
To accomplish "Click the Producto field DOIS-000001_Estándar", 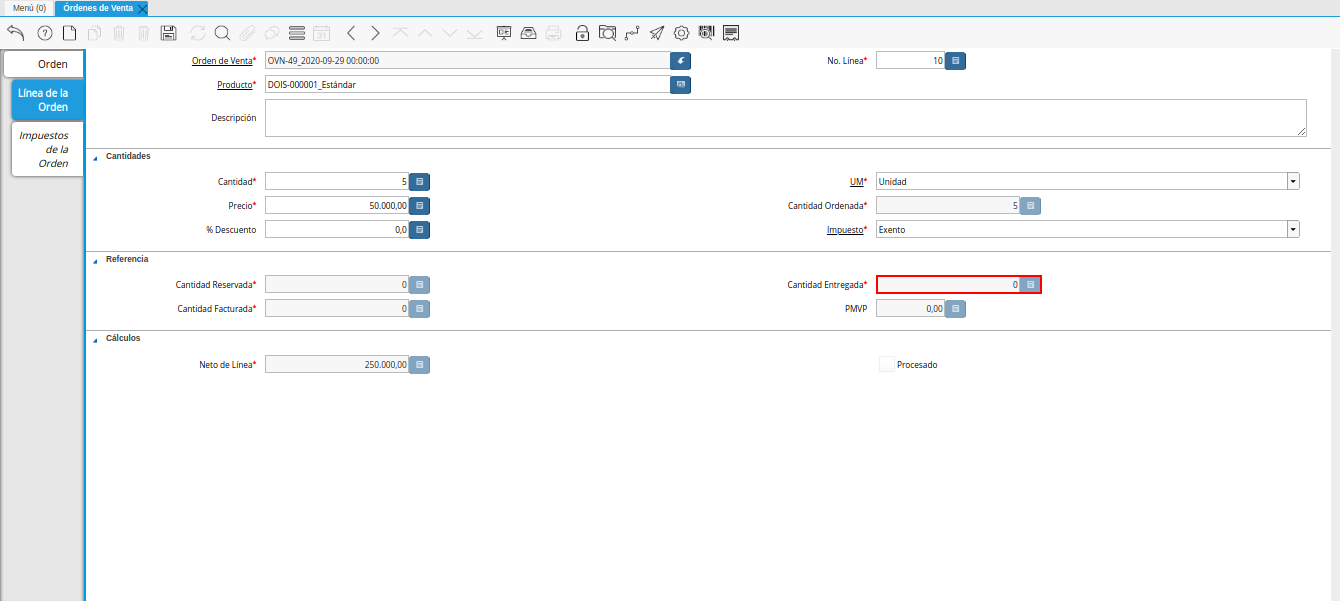I will [467, 85].
